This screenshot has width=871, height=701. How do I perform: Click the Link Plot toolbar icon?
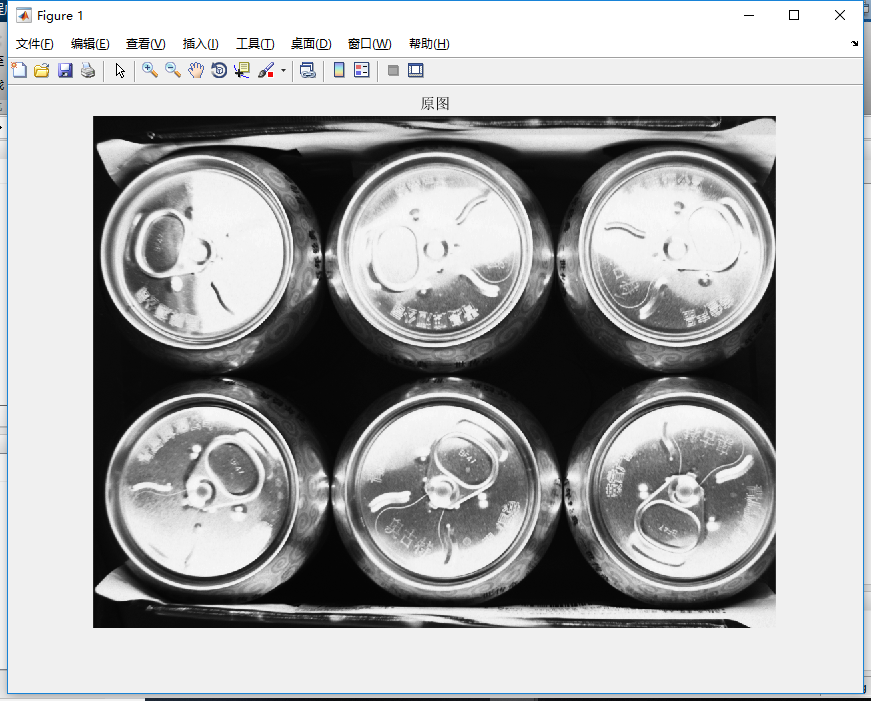click(x=308, y=71)
